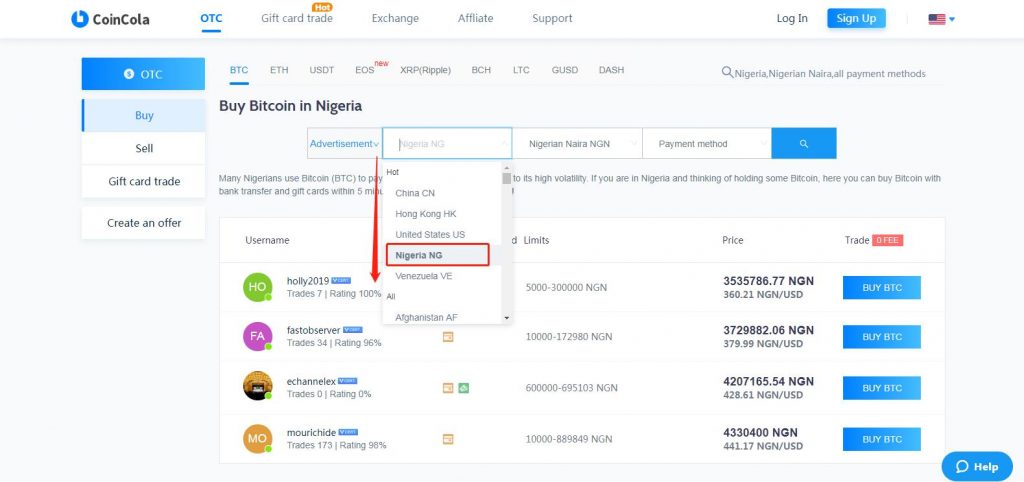1024x482 pixels.
Task: Click holly2019's green HO avatar
Action: pyautogui.click(x=257, y=287)
